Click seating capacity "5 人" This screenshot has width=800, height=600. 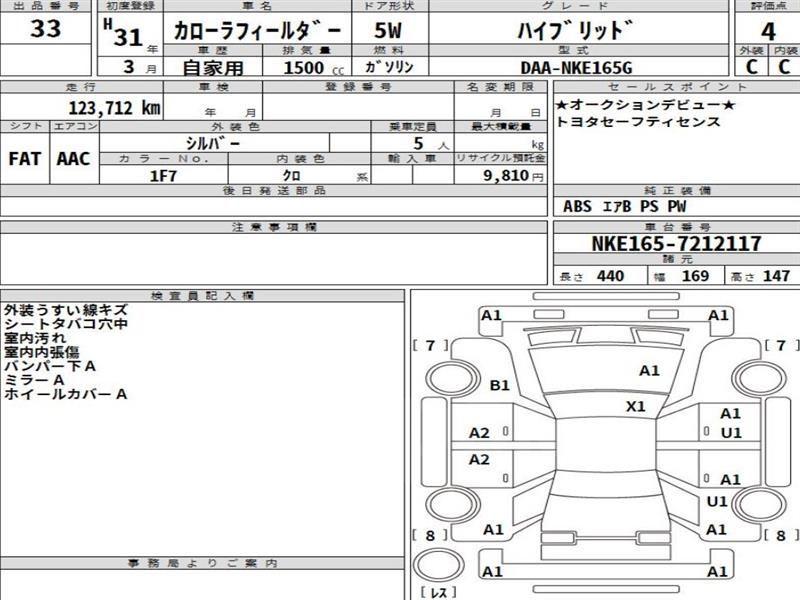click(431, 144)
